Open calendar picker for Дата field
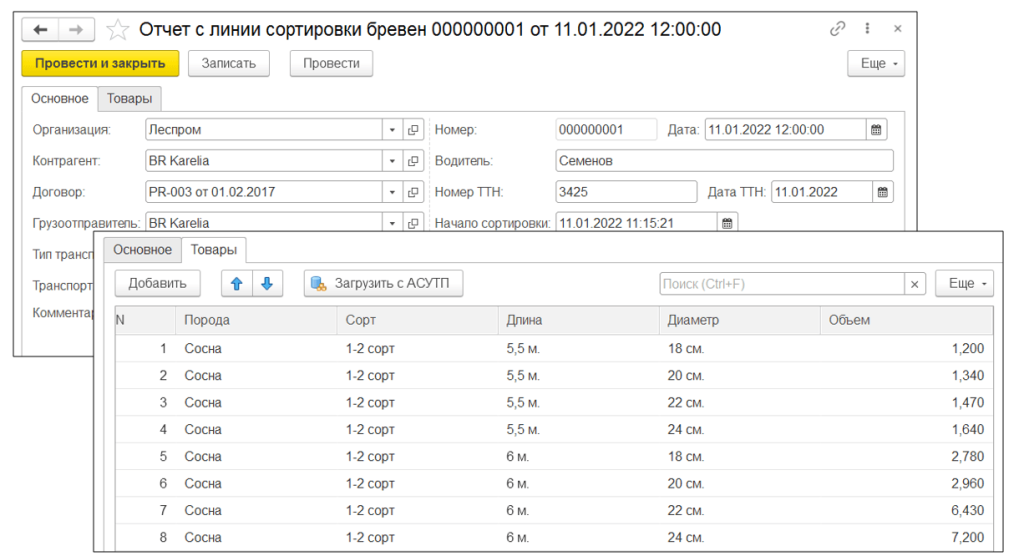1024x556 pixels. [x=877, y=129]
